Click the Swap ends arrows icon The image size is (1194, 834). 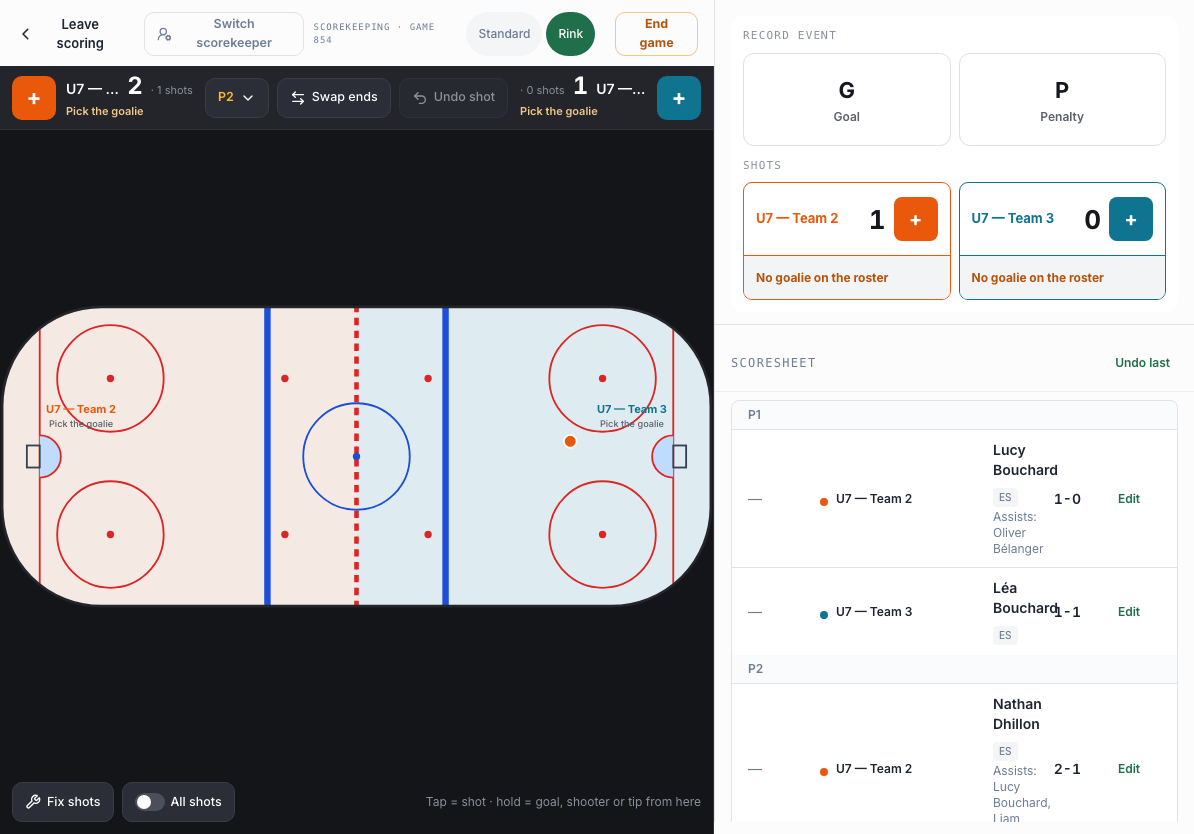[298, 97]
